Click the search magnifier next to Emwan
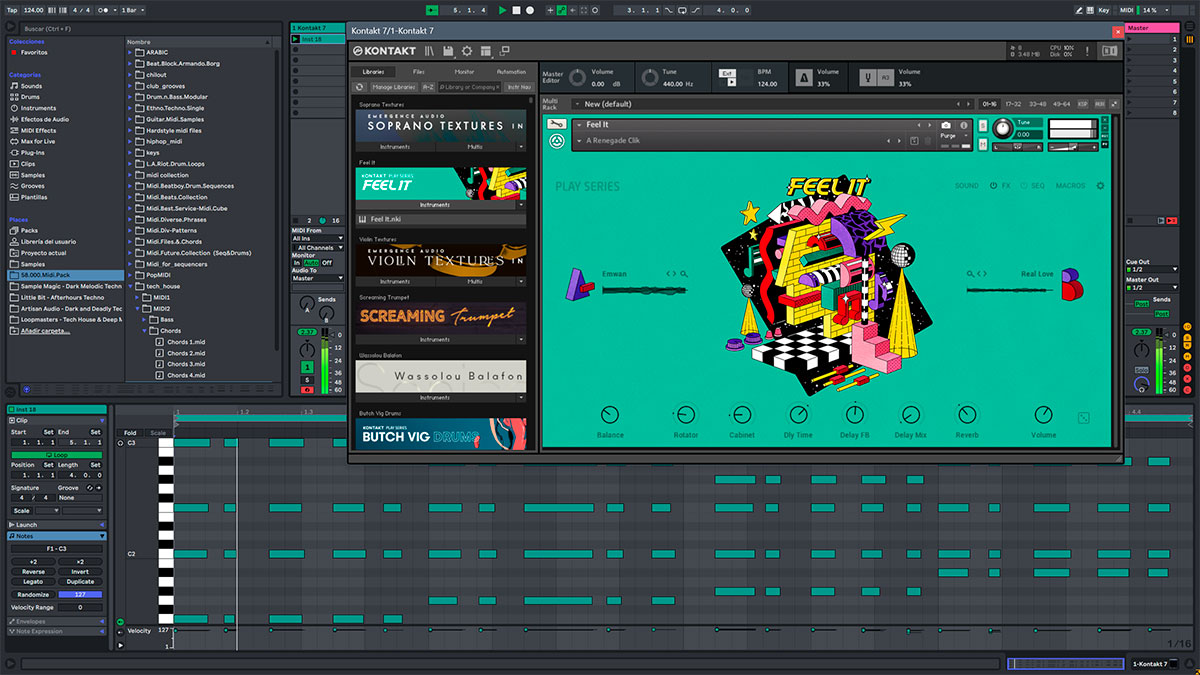 pos(684,274)
